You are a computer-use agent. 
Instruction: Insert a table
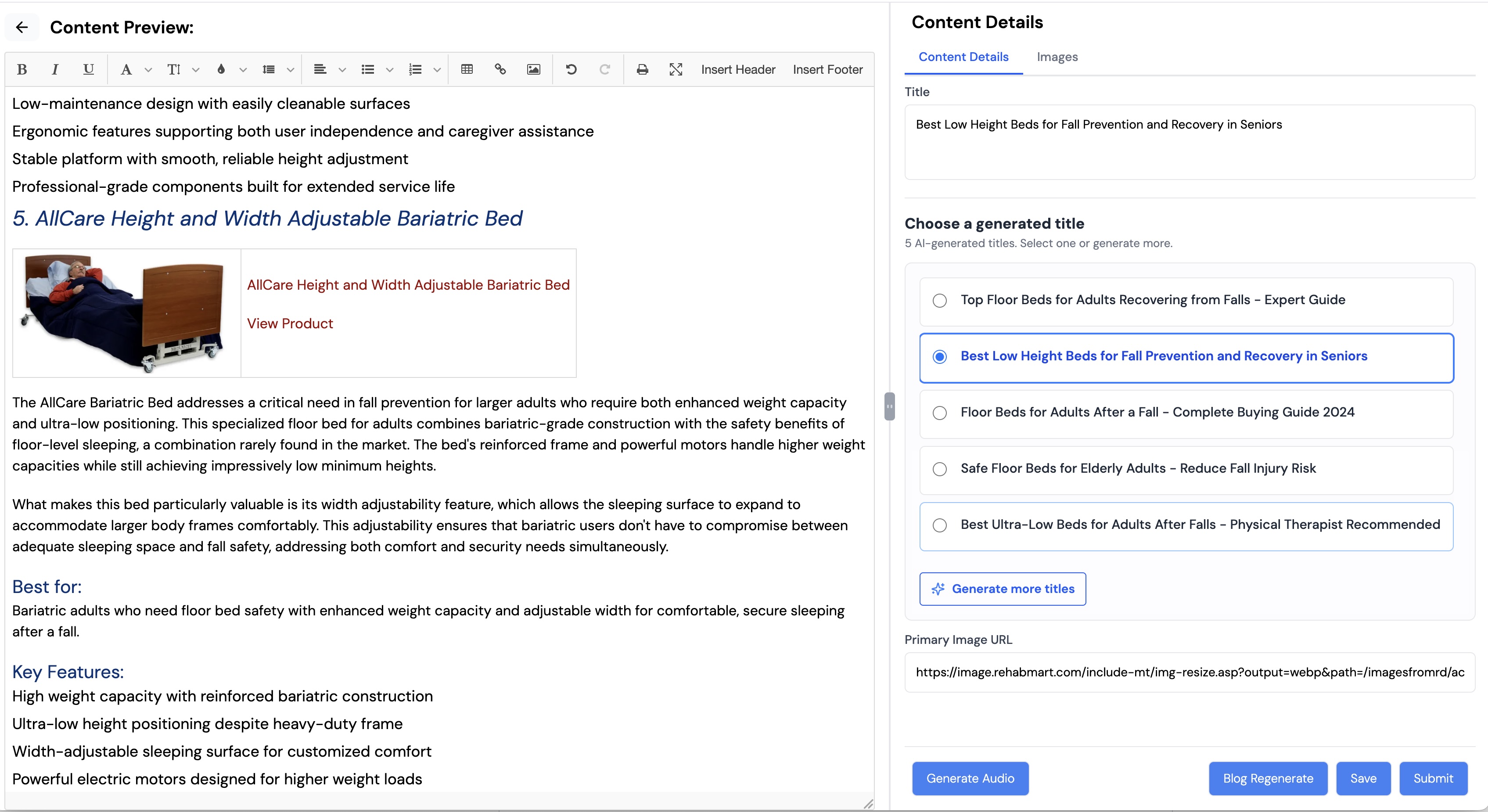(x=467, y=69)
